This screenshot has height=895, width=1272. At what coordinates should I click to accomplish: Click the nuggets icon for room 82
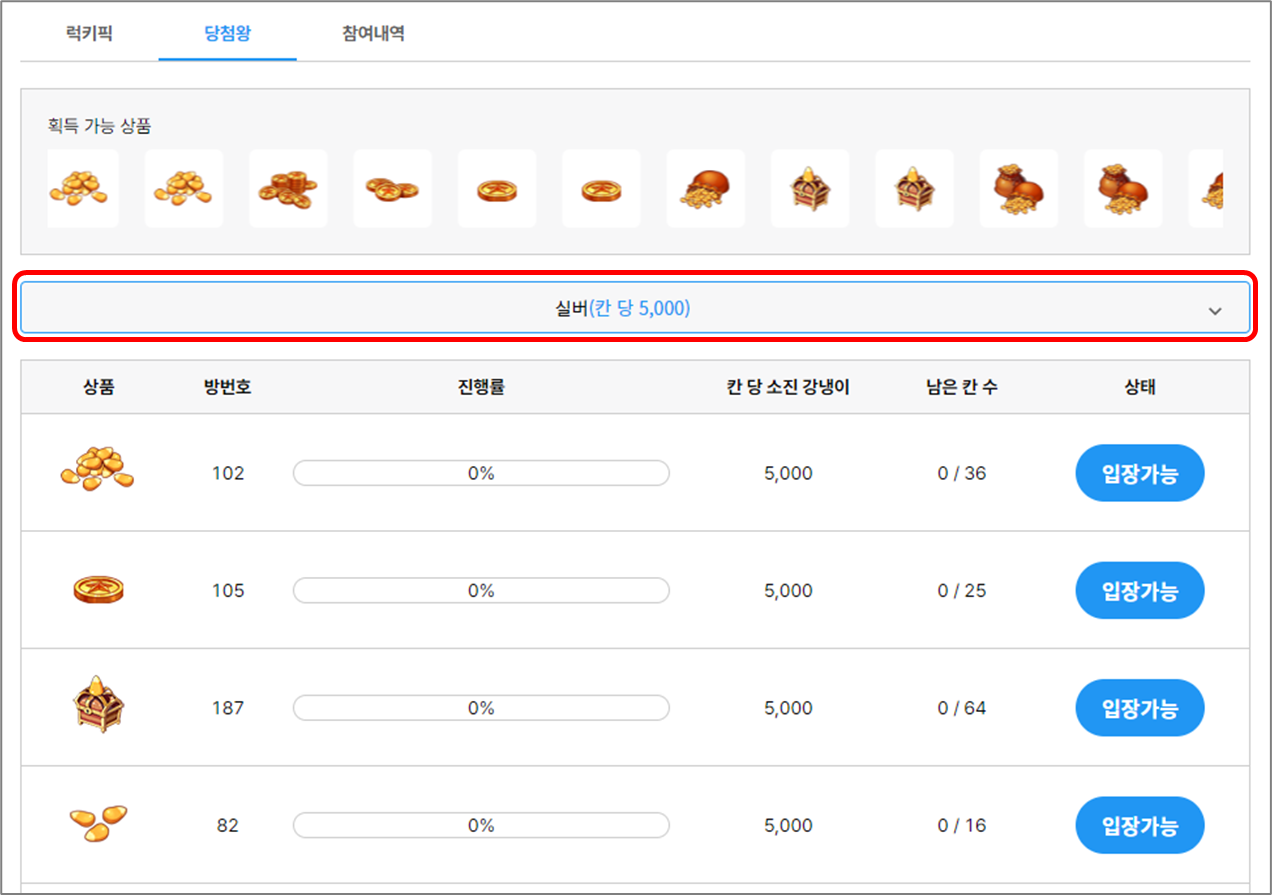click(x=98, y=824)
